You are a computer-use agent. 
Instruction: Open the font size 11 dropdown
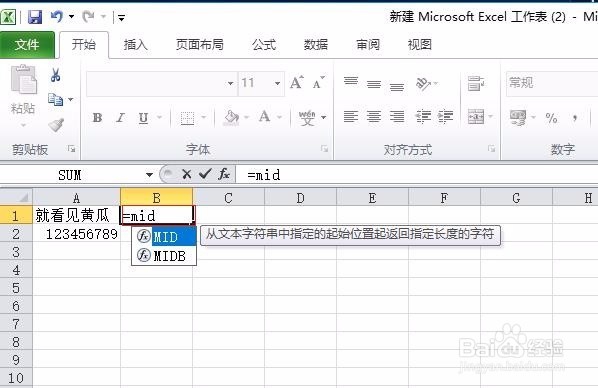pos(278,83)
